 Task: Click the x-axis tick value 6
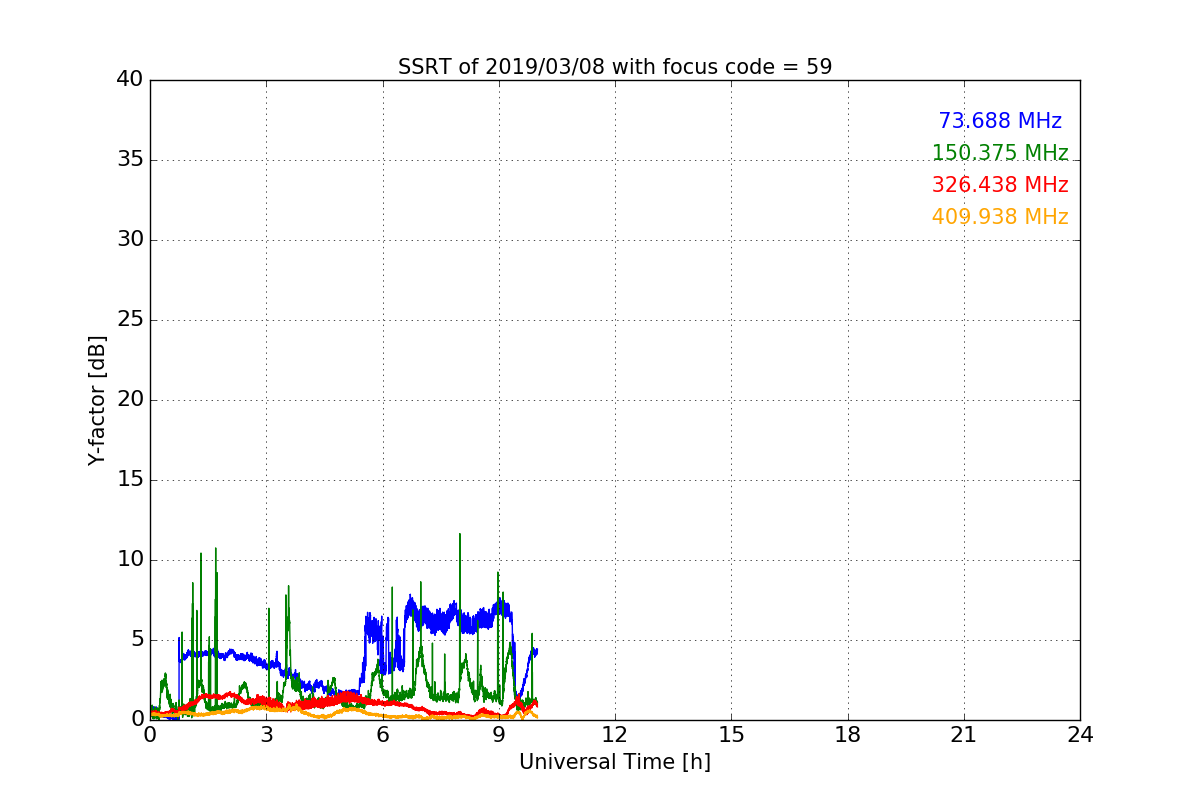click(x=383, y=735)
